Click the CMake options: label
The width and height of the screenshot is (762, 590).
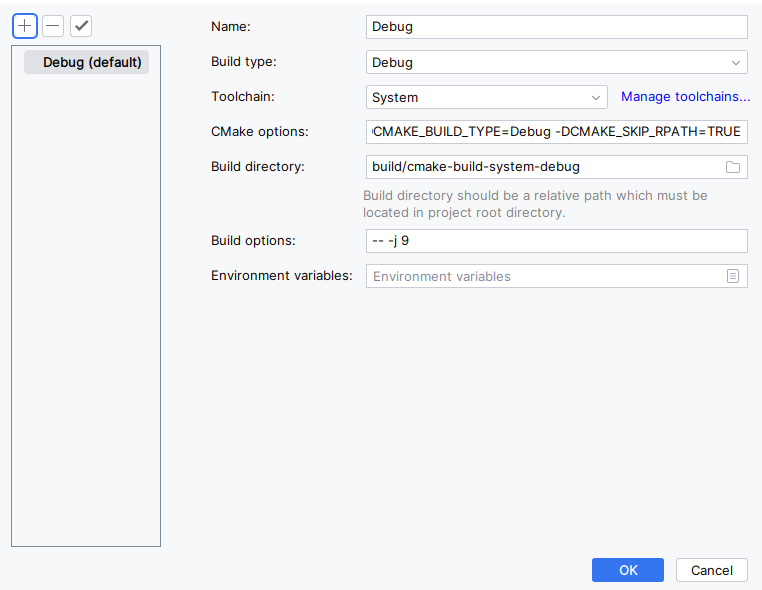click(260, 132)
